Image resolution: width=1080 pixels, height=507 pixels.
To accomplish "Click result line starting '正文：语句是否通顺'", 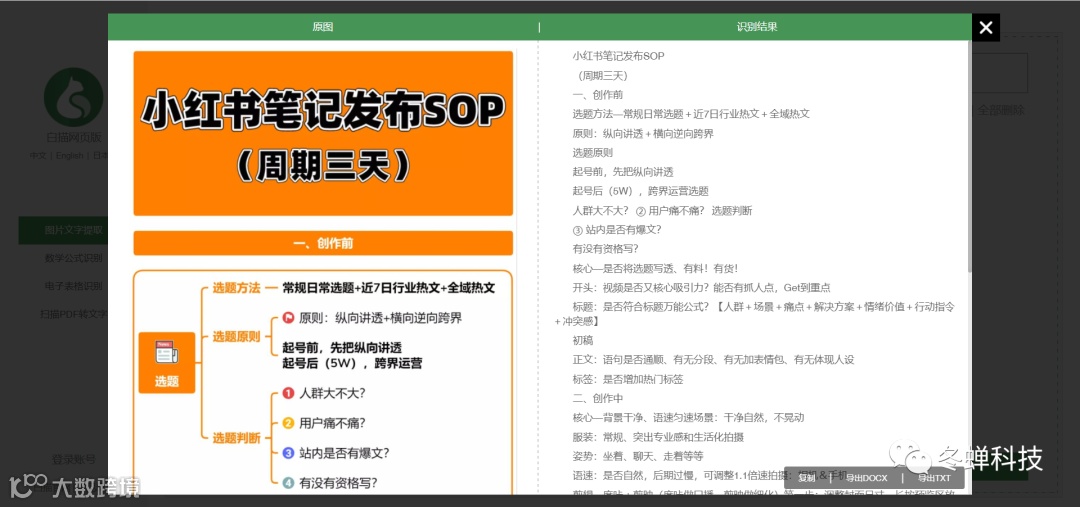I will (x=714, y=360).
